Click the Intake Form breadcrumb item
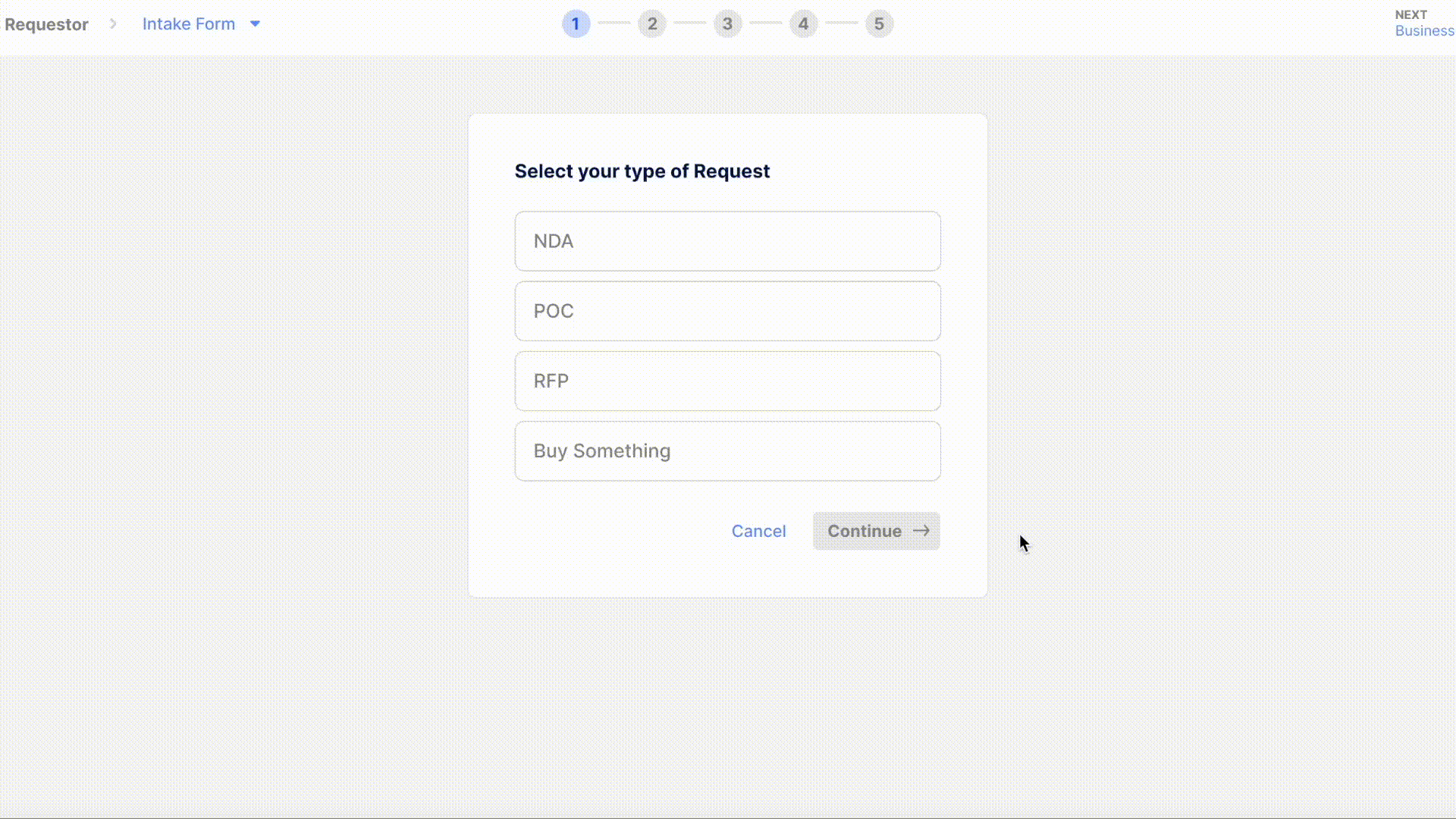This screenshot has height=819, width=1456. (x=189, y=24)
